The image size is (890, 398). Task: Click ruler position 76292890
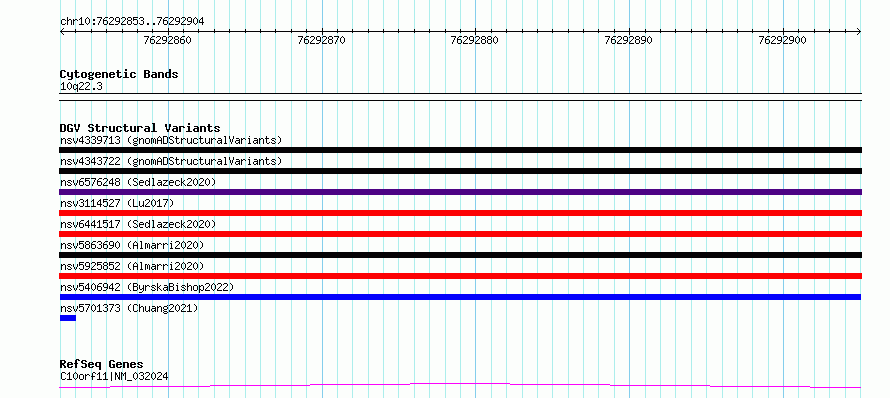628,40
